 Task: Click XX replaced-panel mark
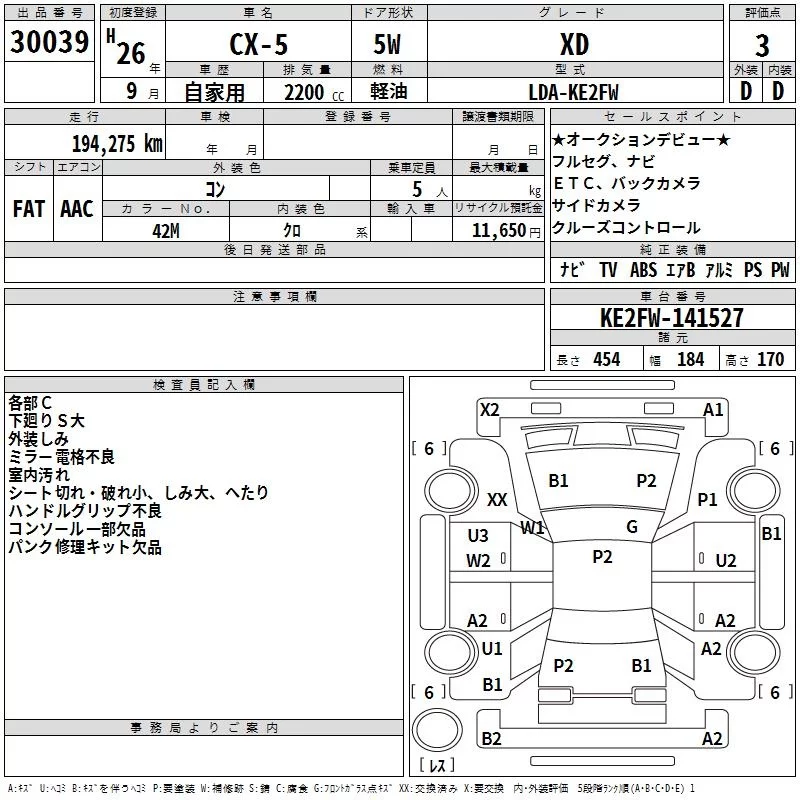coord(497,499)
